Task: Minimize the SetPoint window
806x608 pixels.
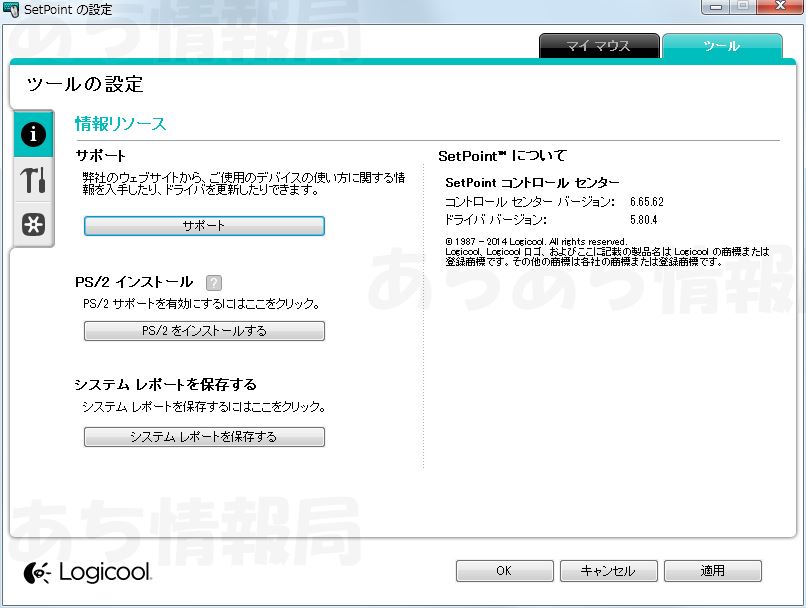Action: coord(715,8)
